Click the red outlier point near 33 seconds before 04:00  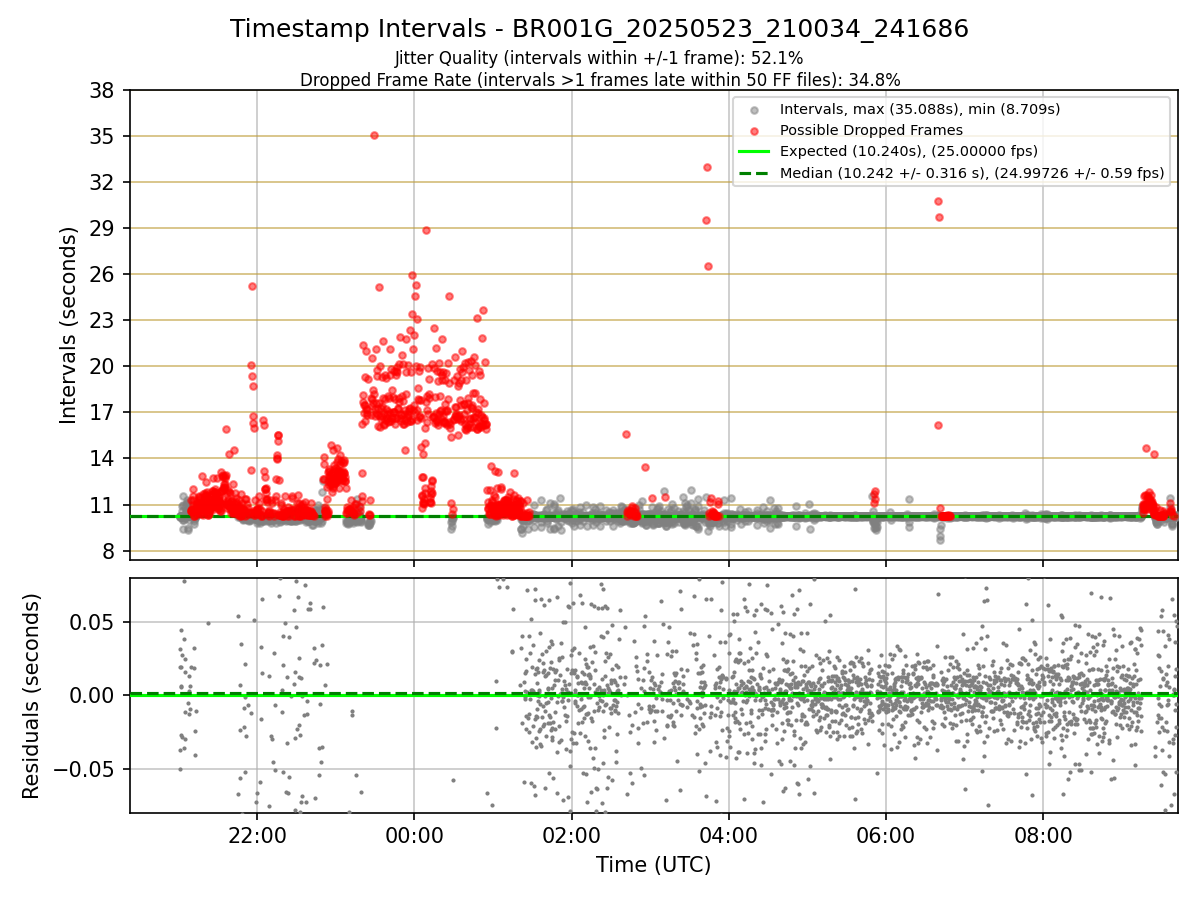coord(707,167)
